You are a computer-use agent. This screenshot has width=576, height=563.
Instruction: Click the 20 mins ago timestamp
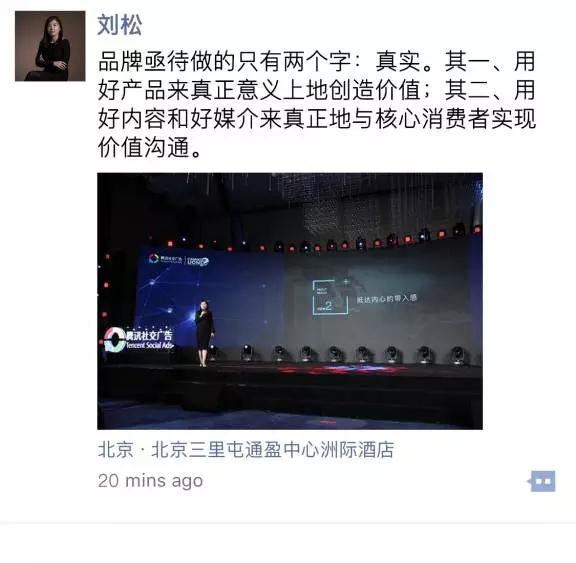tap(150, 481)
